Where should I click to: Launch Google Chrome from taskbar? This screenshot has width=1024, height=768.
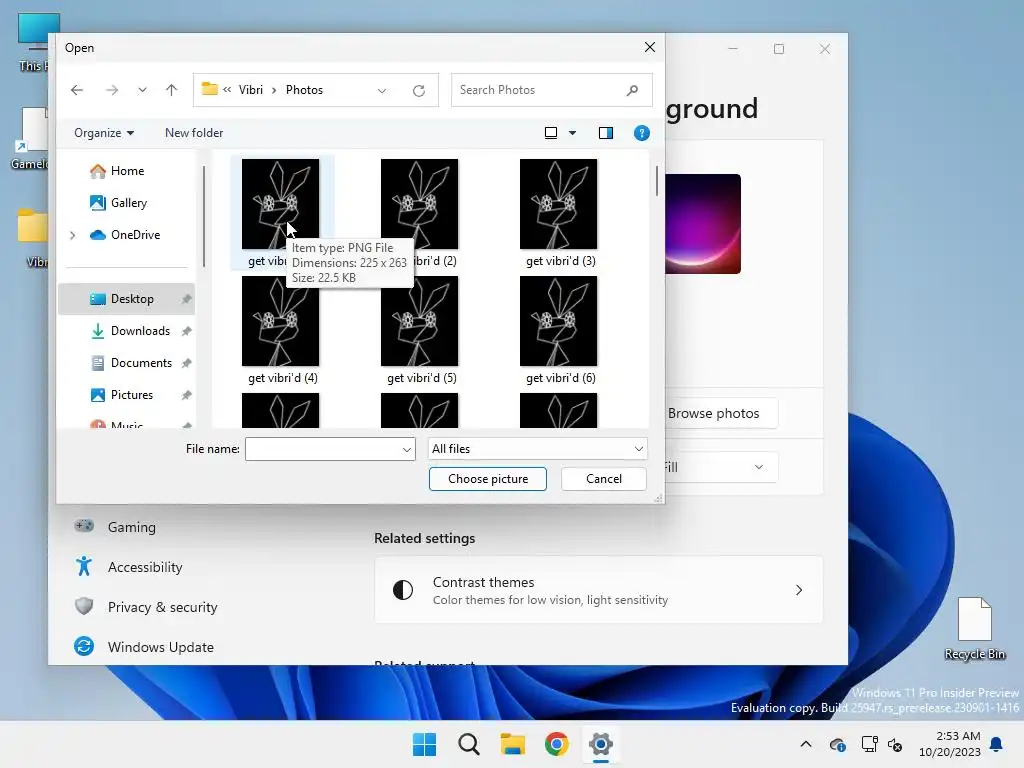point(556,744)
